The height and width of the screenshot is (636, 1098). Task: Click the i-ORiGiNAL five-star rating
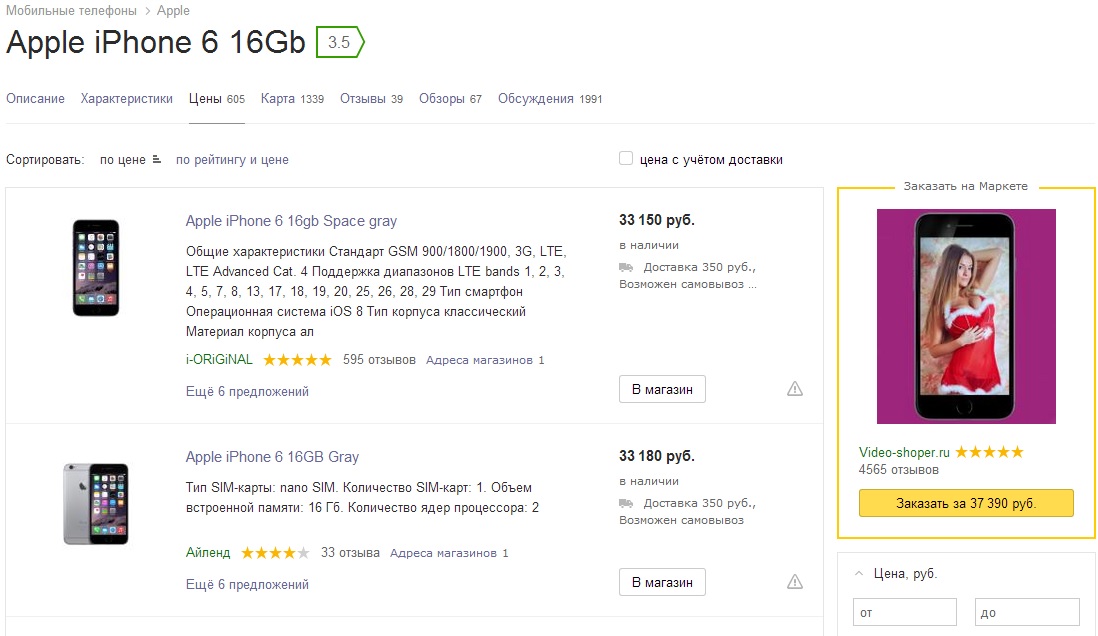tap(297, 360)
